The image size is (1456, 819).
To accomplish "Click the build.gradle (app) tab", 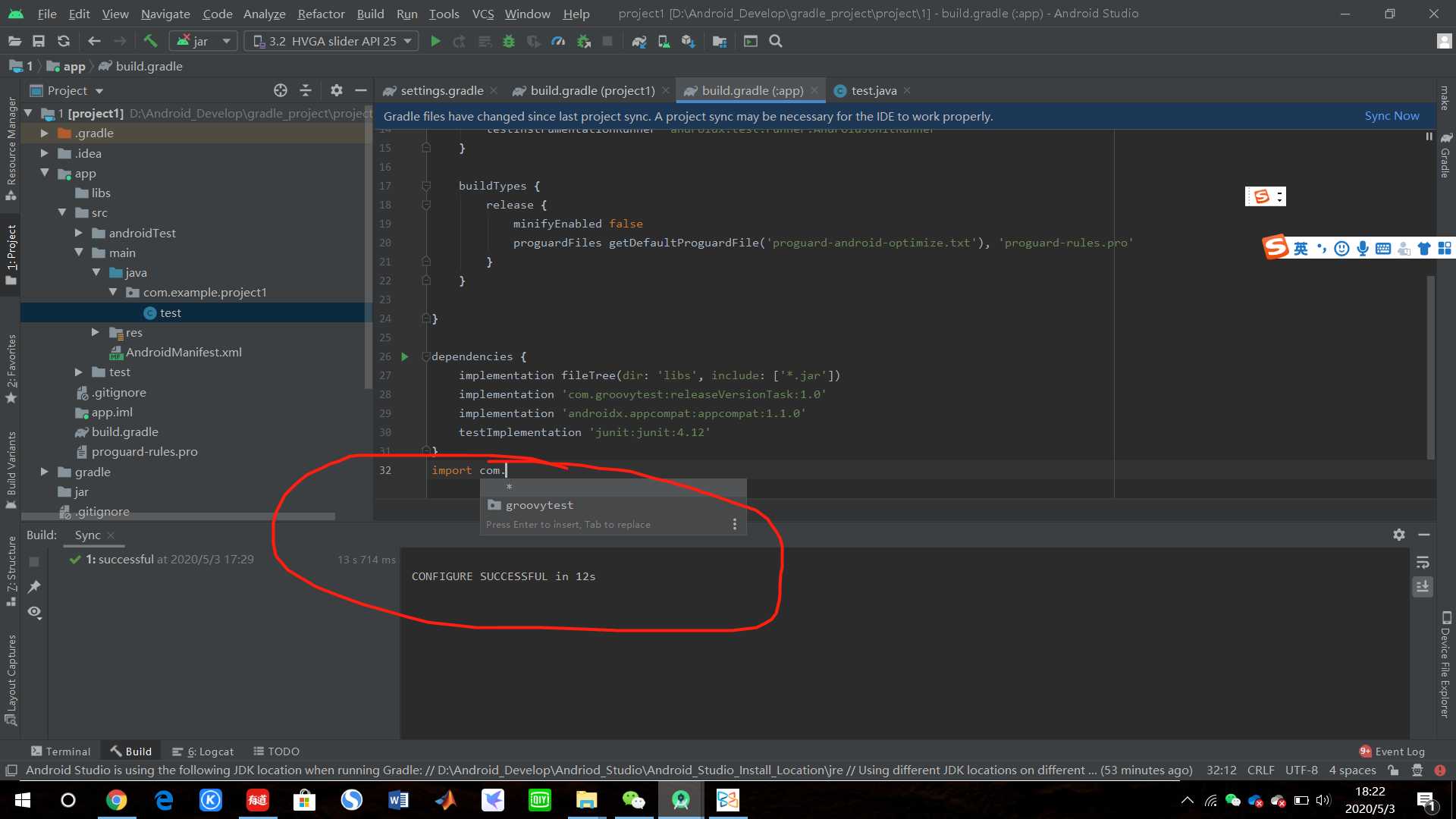I will pos(750,90).
